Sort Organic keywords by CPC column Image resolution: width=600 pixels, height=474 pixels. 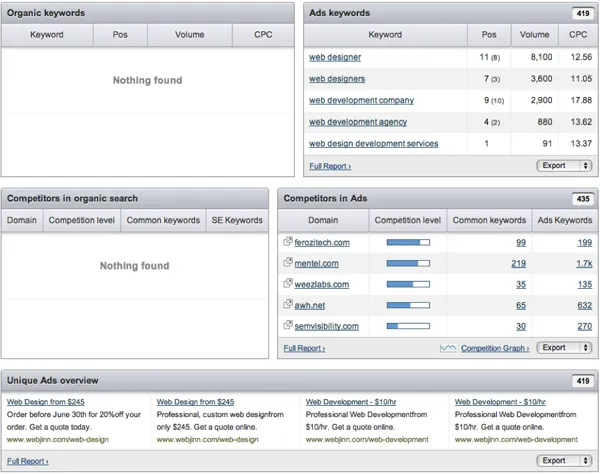[262, 34]
